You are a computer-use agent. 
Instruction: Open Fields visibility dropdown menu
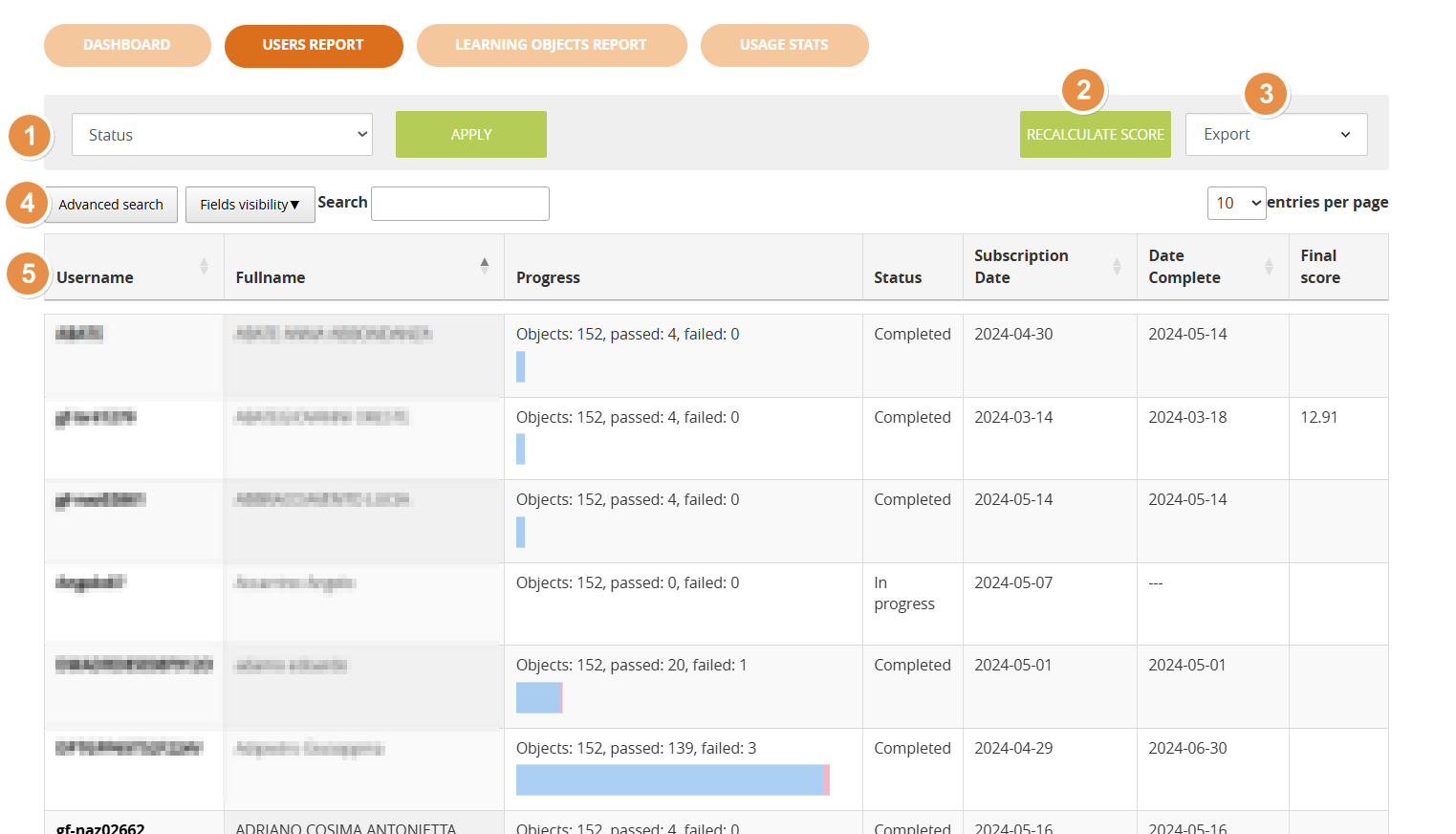click(250, 205)
